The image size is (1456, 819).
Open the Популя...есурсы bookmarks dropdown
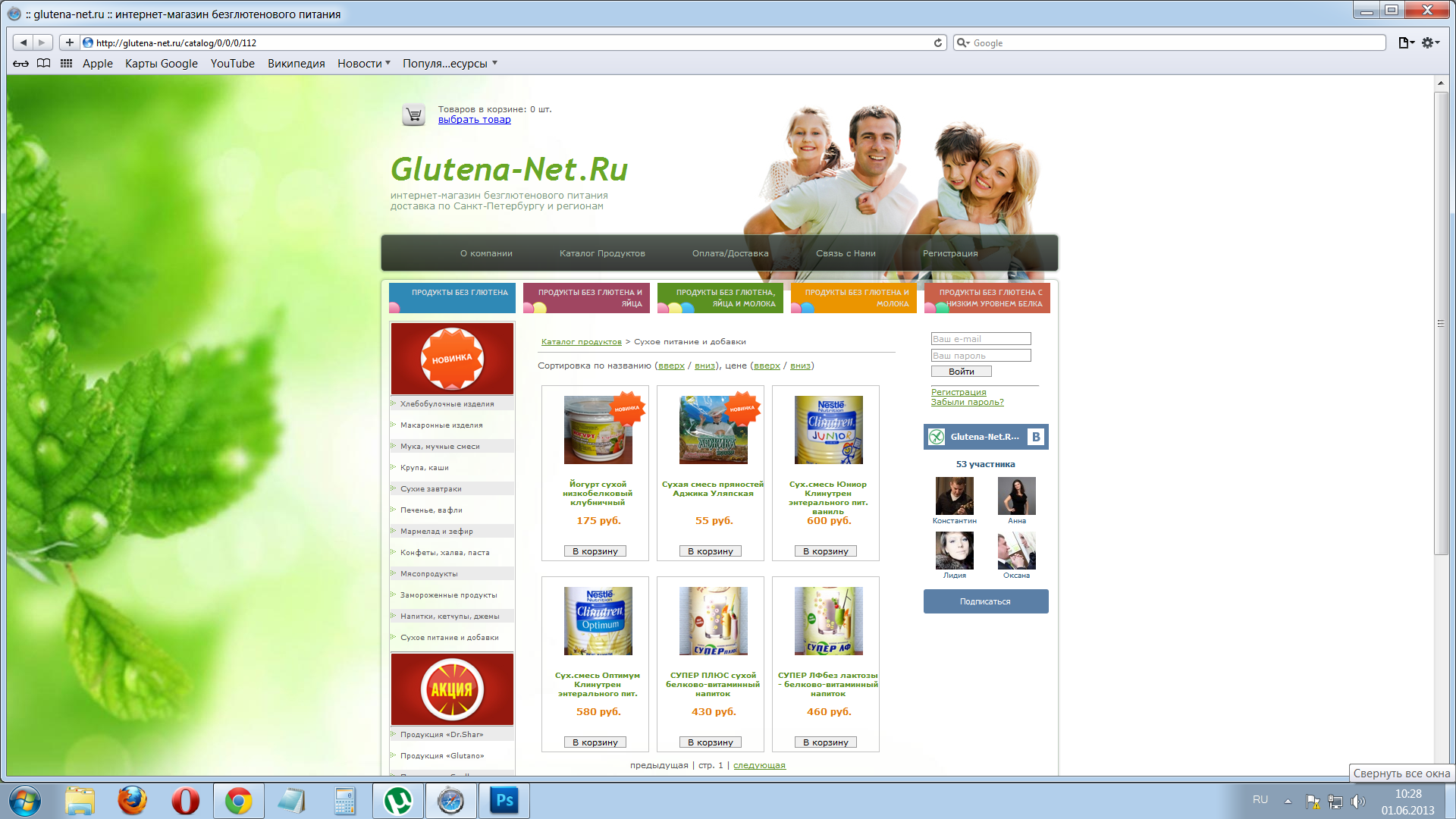click(447, 64)
